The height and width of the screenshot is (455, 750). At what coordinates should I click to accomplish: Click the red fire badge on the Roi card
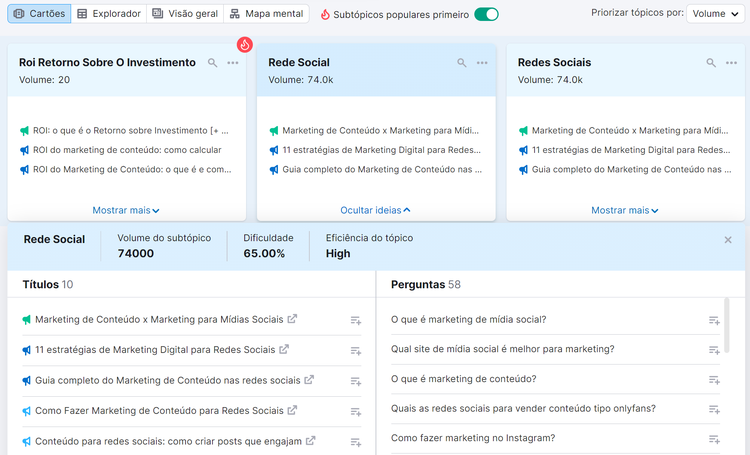coord(244,45)
